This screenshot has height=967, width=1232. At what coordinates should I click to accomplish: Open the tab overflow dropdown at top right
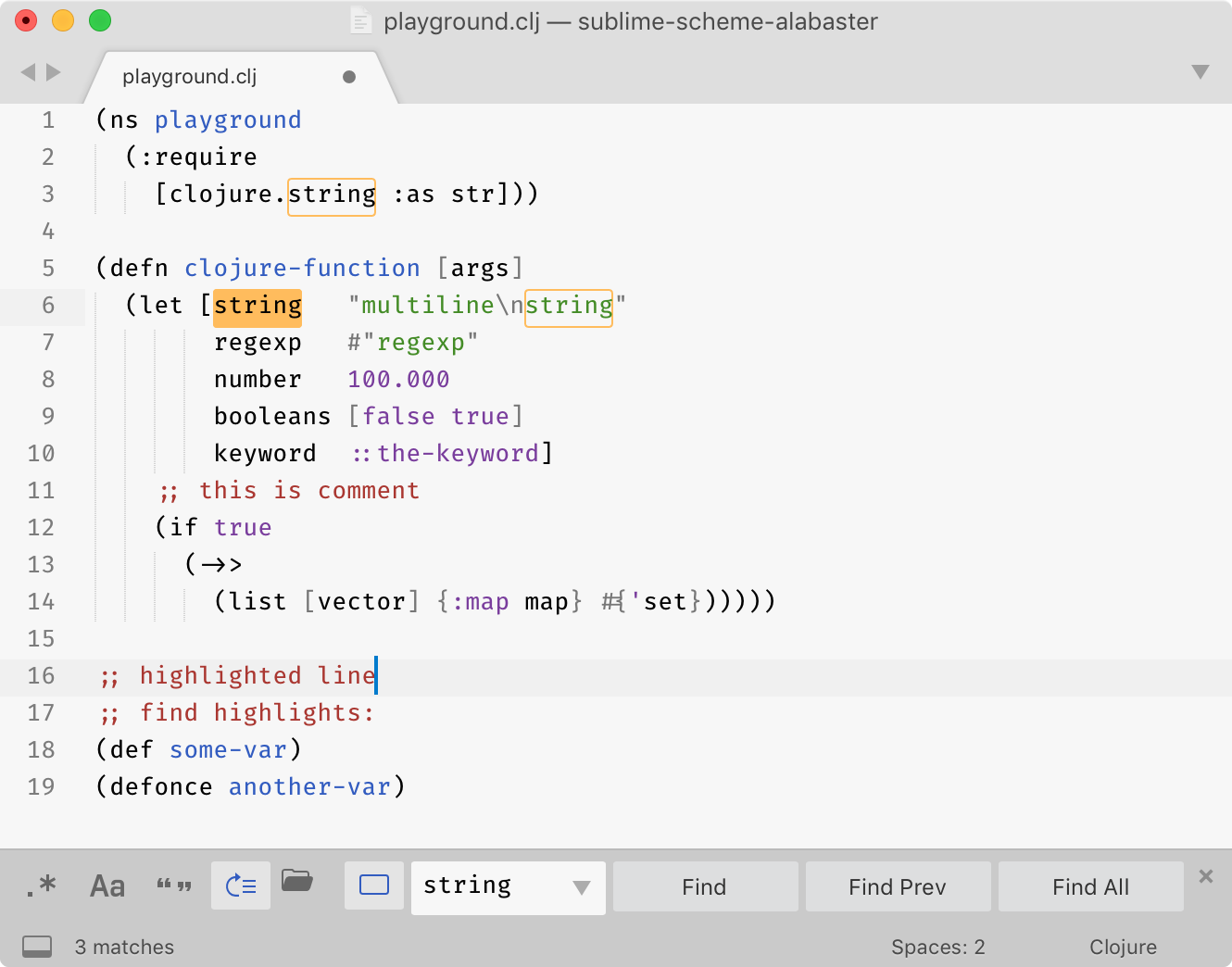pos(1201,70)
